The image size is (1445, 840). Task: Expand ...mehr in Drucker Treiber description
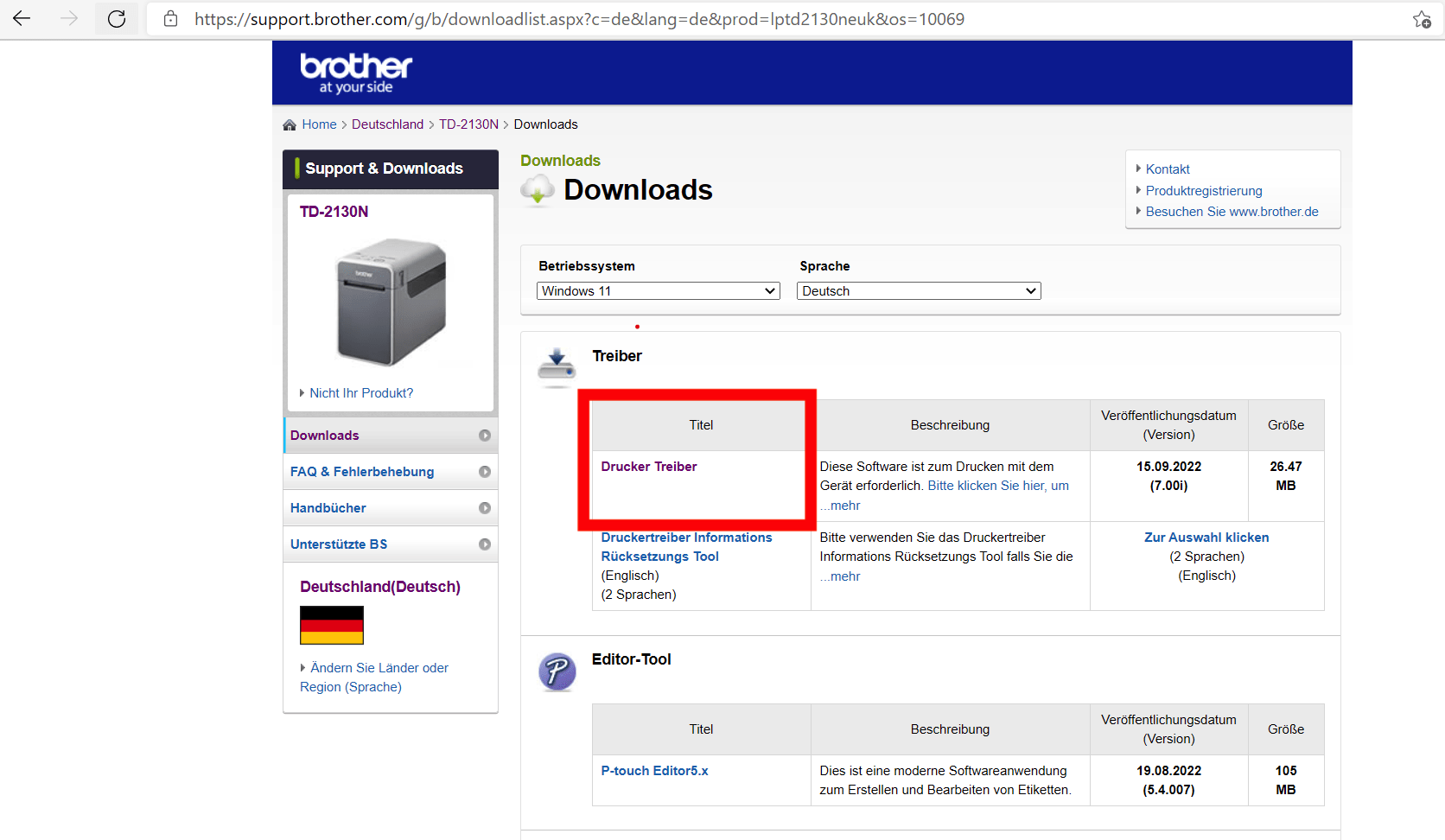tap(840, 506)
